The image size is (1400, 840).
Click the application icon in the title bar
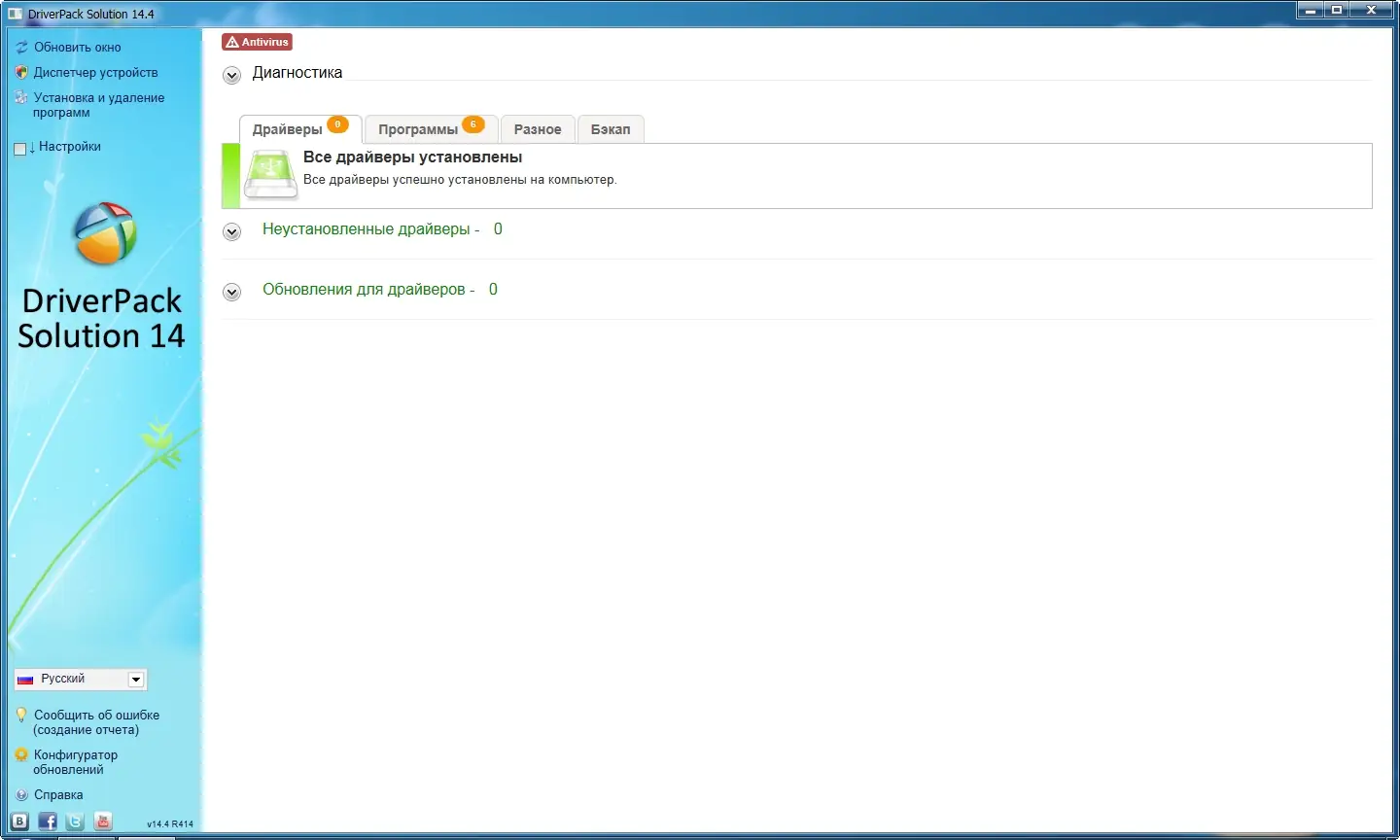pyautogui.click(x=15, y=14)
